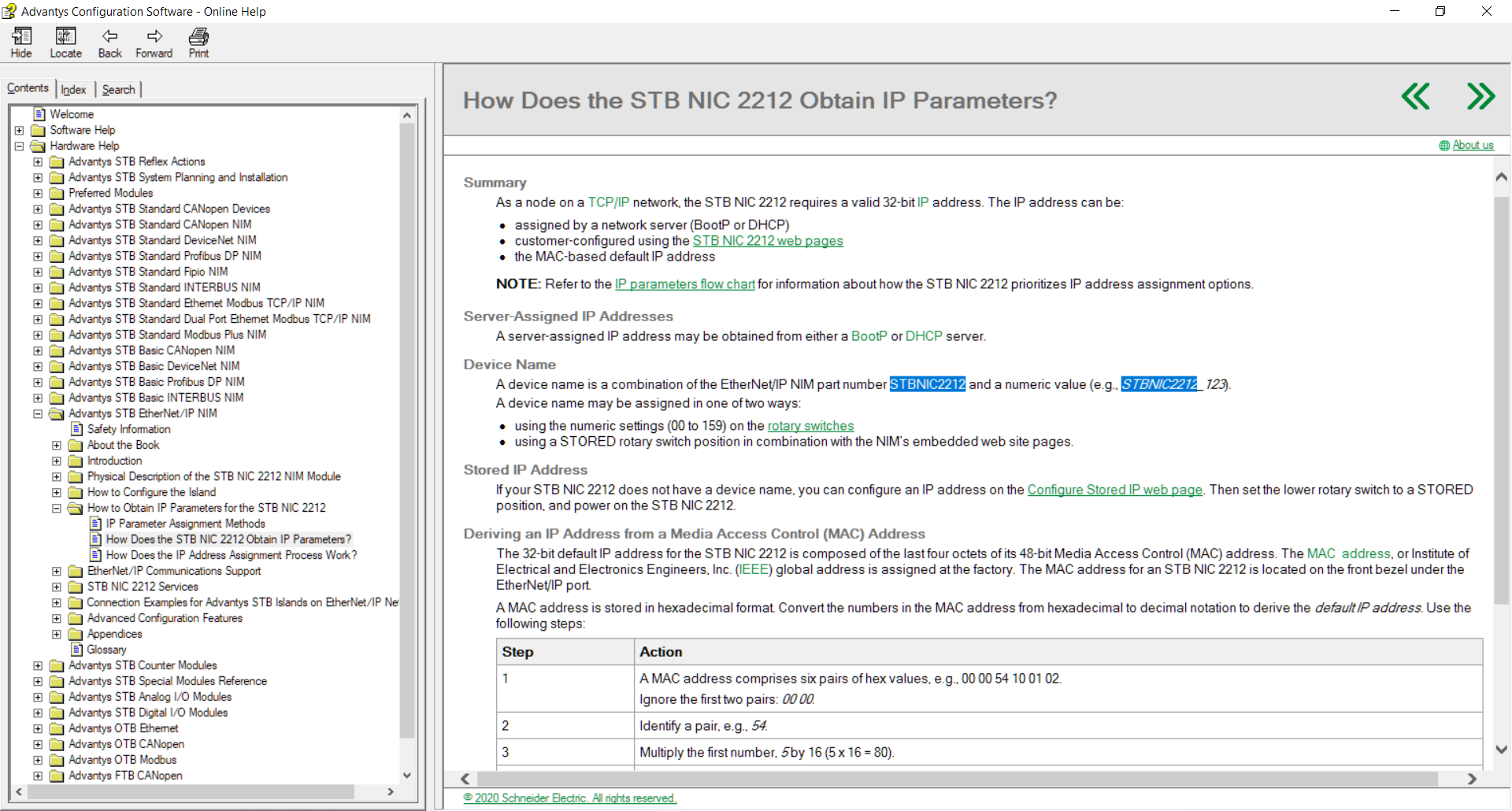Open the About us link
The image size is (1512, 811).
point(1473,146)
